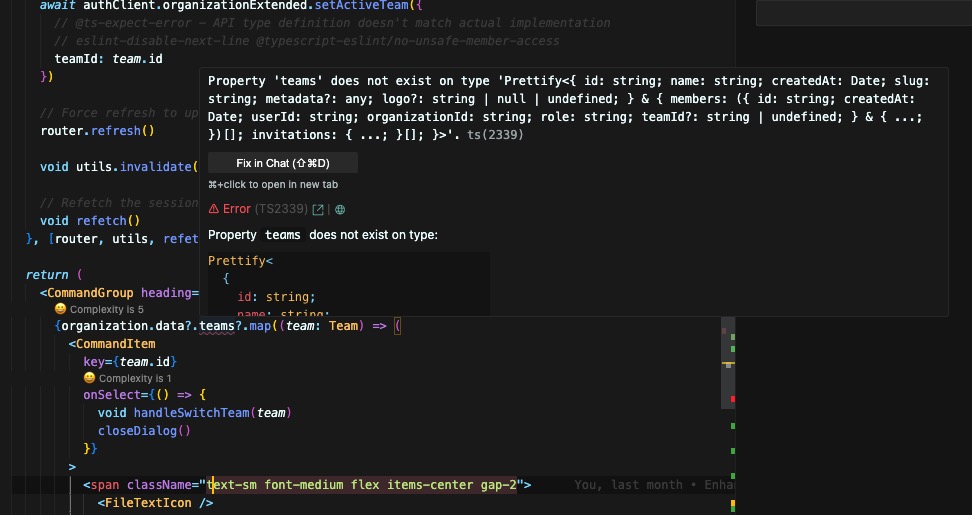This screenshot has height=515, width=972.
Task: Click closeDialog() in the onSelect handler
Action: [x=144, y=431]
